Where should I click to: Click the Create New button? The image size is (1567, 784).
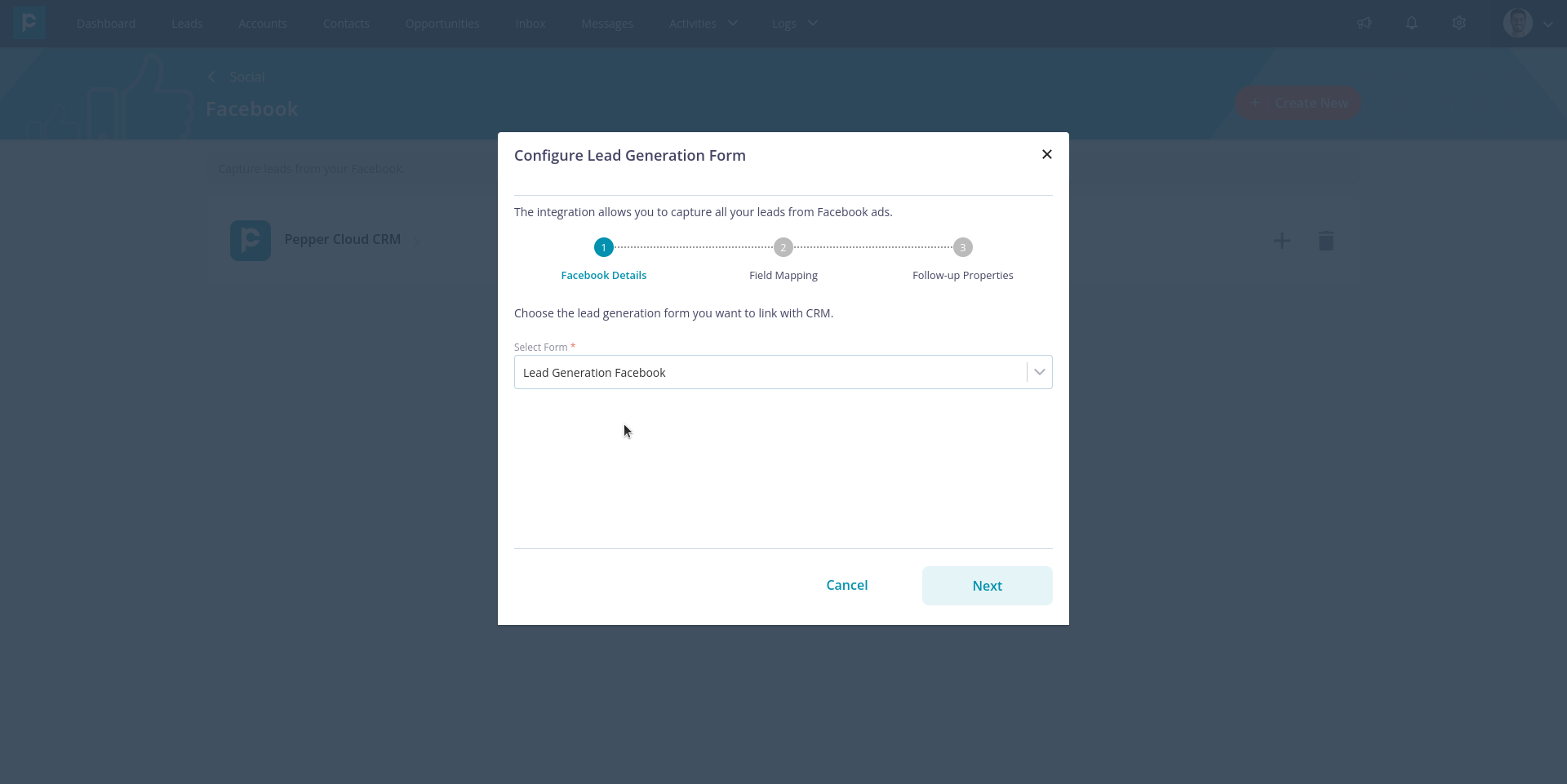click(1298, 104)
